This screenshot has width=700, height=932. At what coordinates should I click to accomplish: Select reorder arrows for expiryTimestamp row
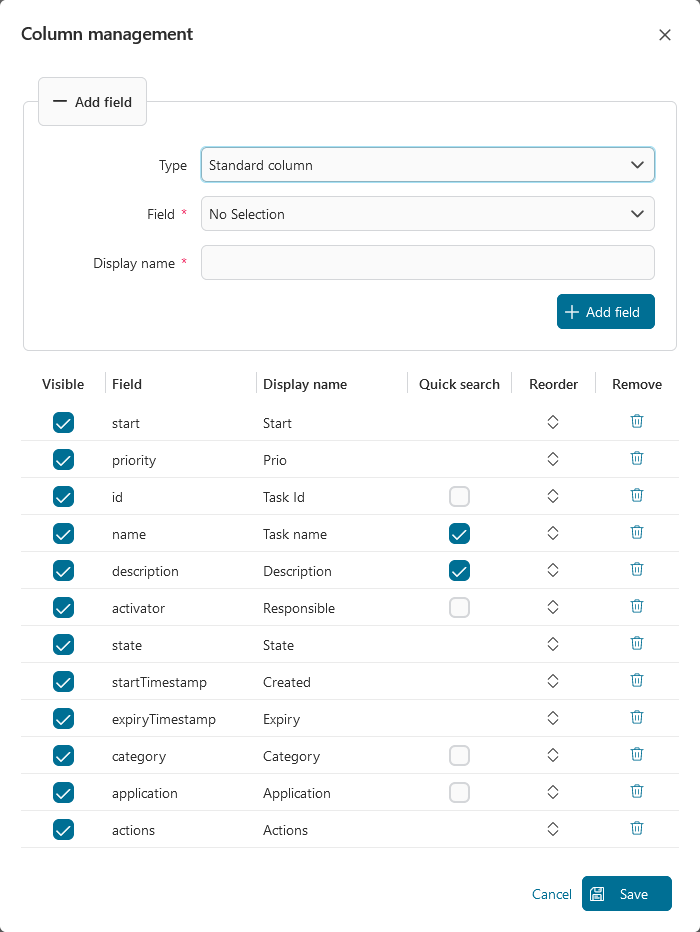(553, 718)
